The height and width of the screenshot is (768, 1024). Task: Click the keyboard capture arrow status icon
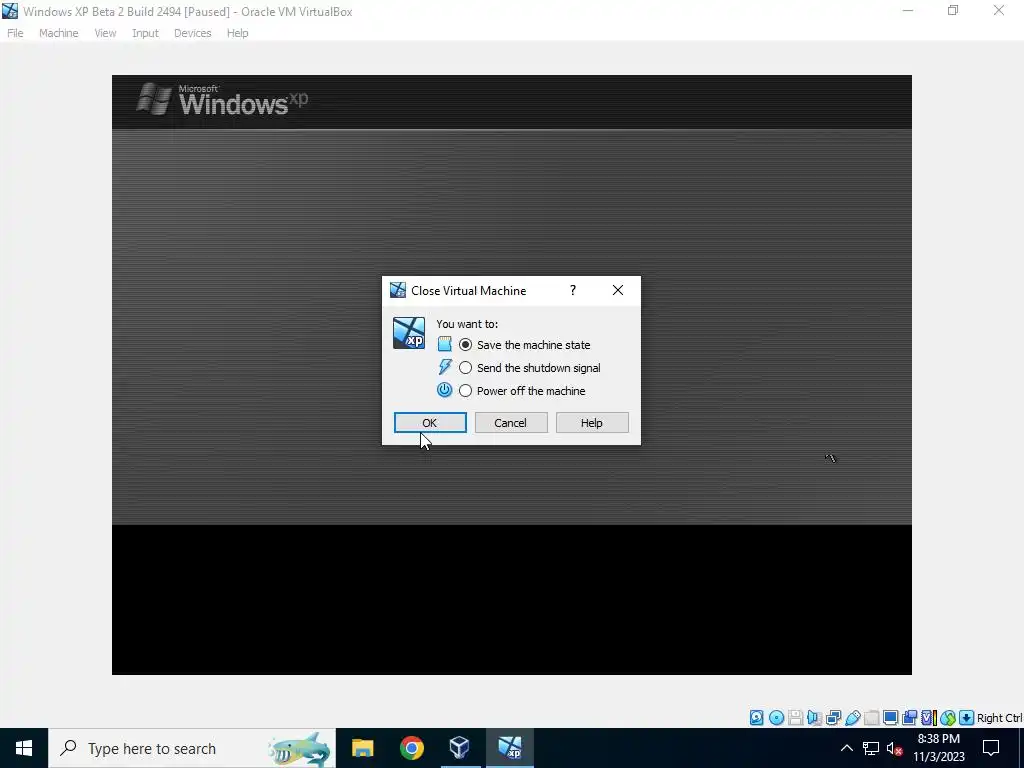coord(967,718)
